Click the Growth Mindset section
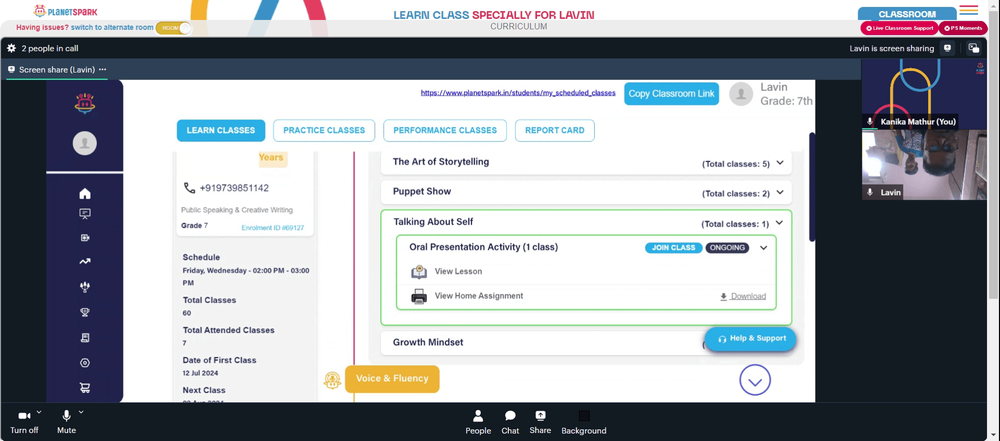The width and height of the screenshot is (1000, 441). coord(586,343)
